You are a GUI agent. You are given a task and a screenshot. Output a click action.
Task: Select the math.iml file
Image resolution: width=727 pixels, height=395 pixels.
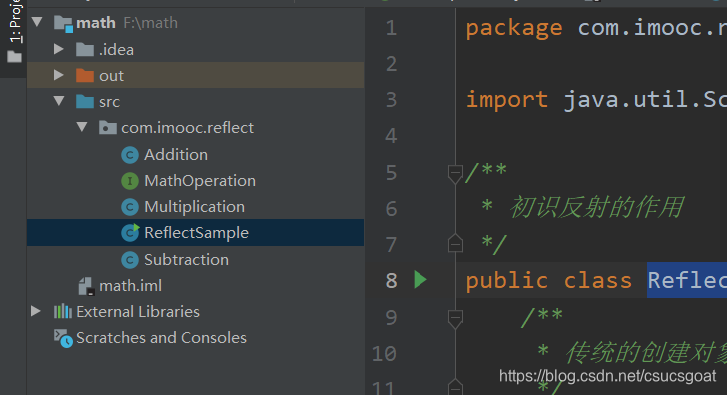click(x=131, y=286)
